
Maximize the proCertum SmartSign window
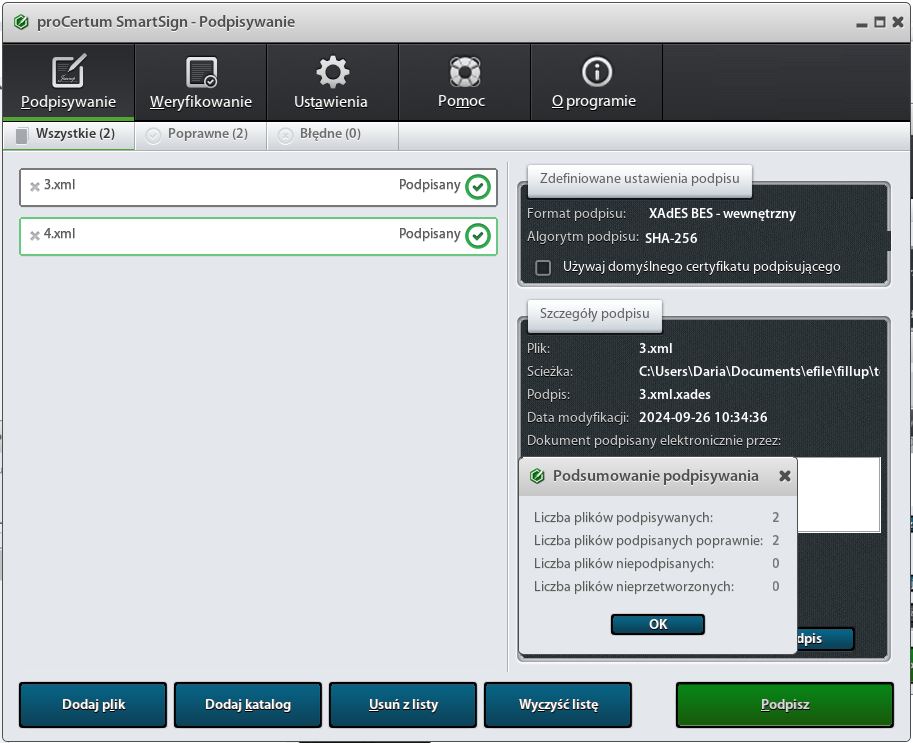pos(880,22)
